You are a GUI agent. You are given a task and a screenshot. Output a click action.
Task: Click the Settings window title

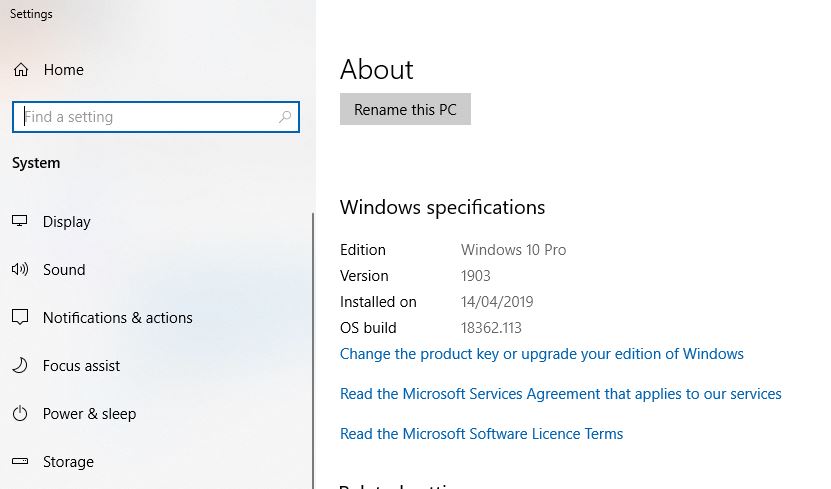pyautogui.click(x=31, y=14)
